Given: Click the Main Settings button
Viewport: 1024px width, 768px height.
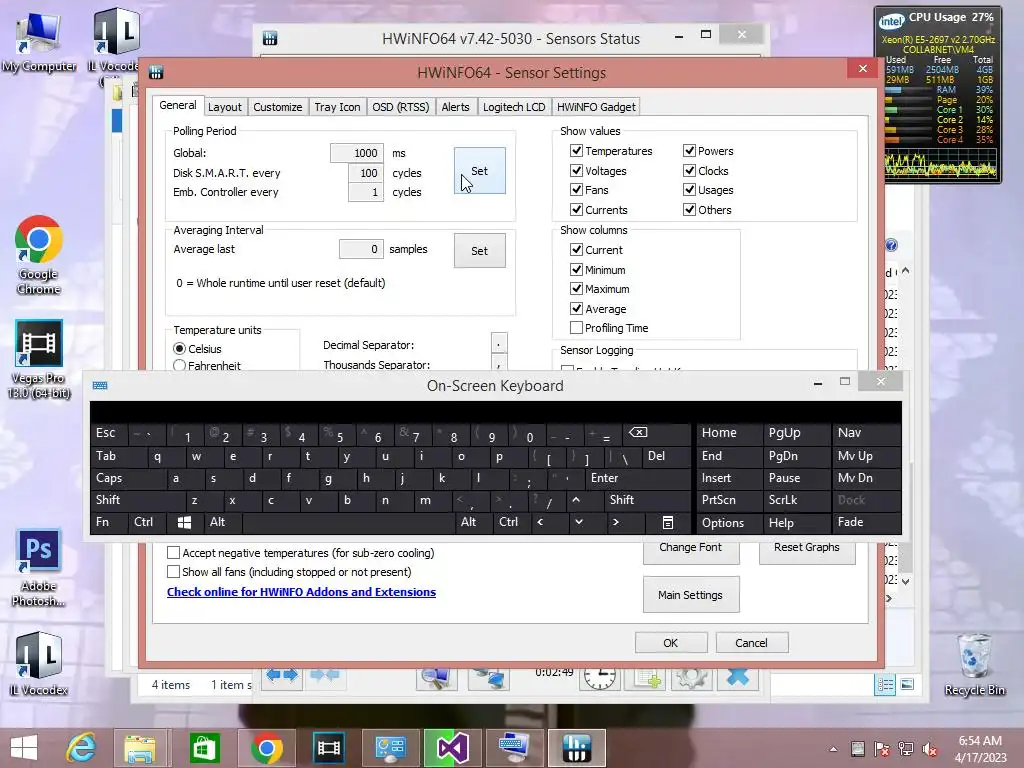Looking at the screenshot, I should click(x=691, y=595).
